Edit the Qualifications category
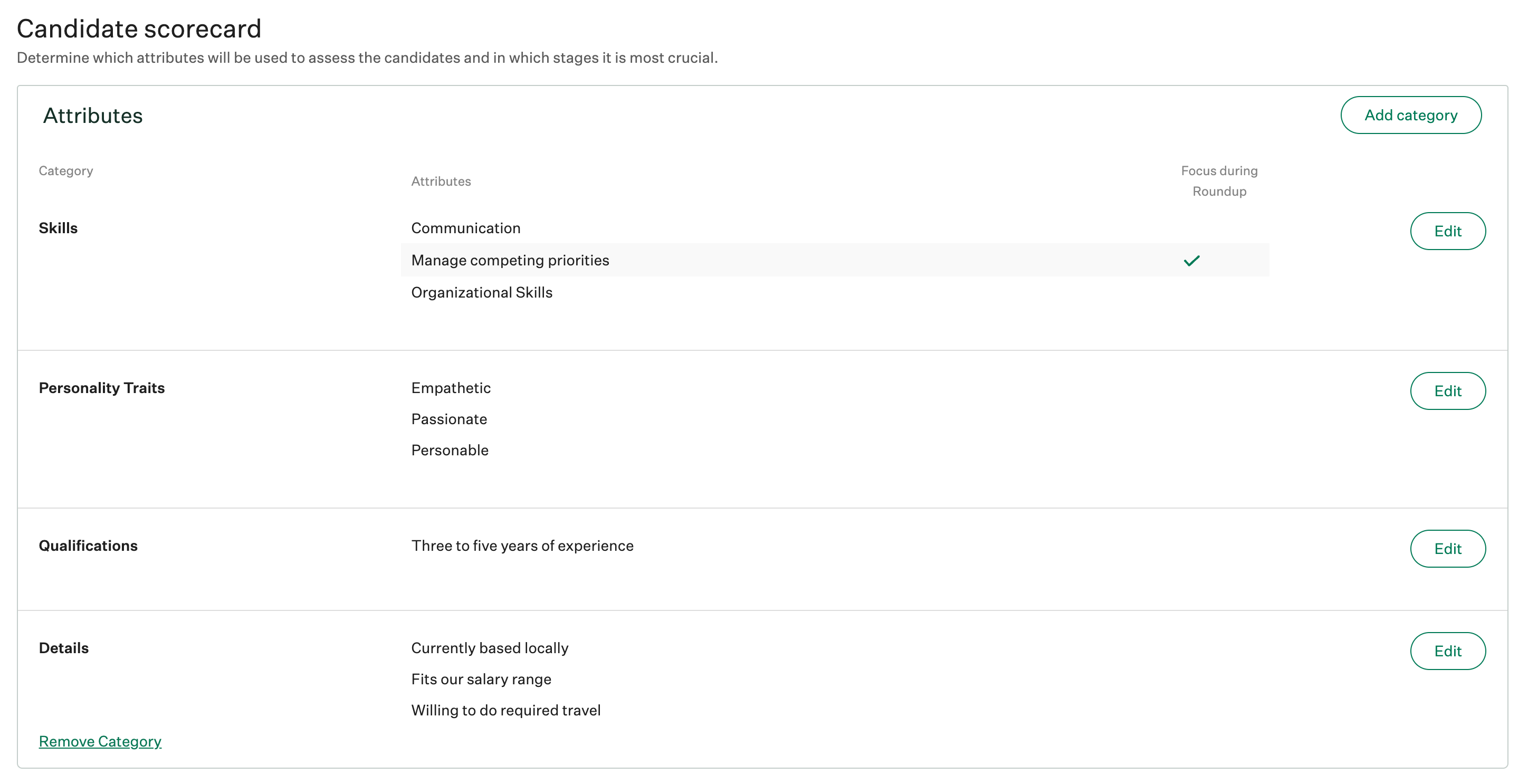This screenshot has width=1528, height=784. (1447, 549)
